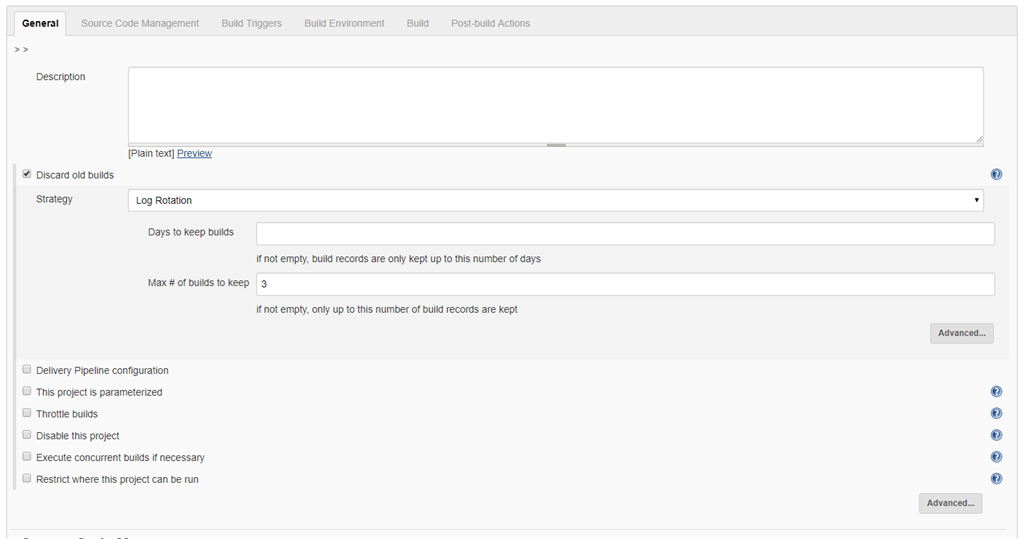Viewport: 1024px width, 539px height.
Task: Click the Days to keep builds field
Action: pos(625,234)
